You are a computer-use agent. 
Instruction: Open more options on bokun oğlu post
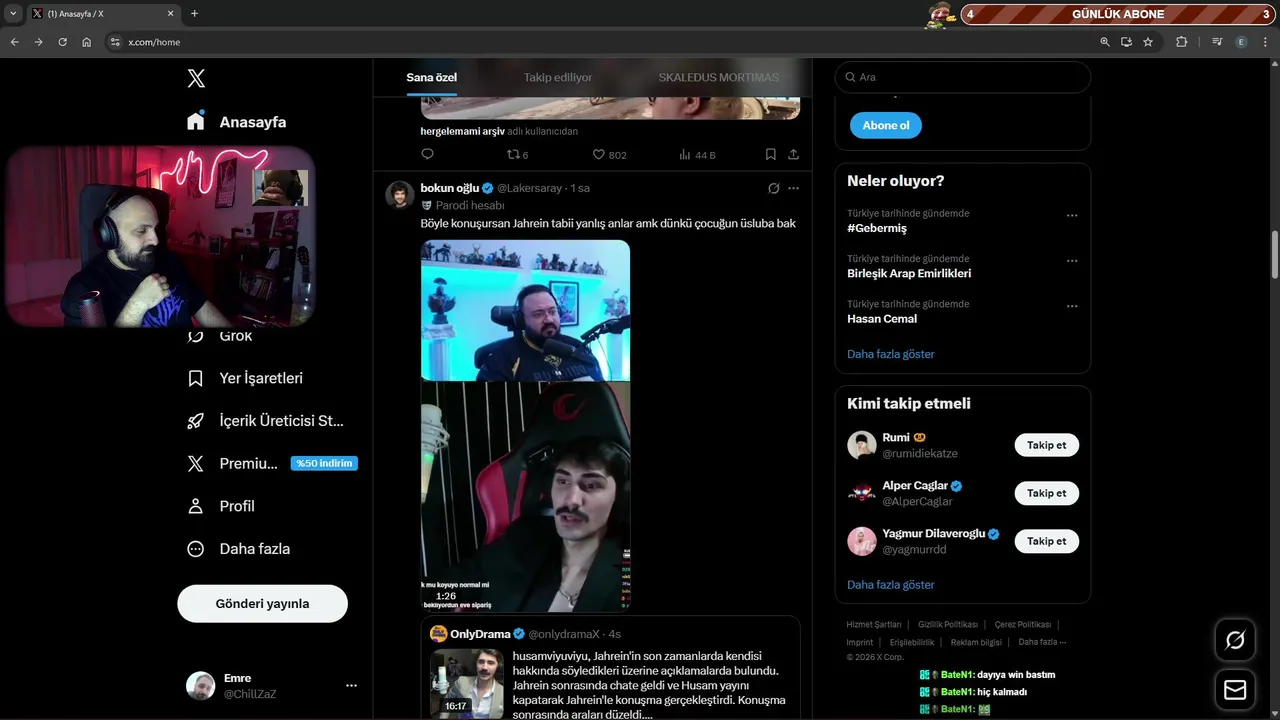793,188
